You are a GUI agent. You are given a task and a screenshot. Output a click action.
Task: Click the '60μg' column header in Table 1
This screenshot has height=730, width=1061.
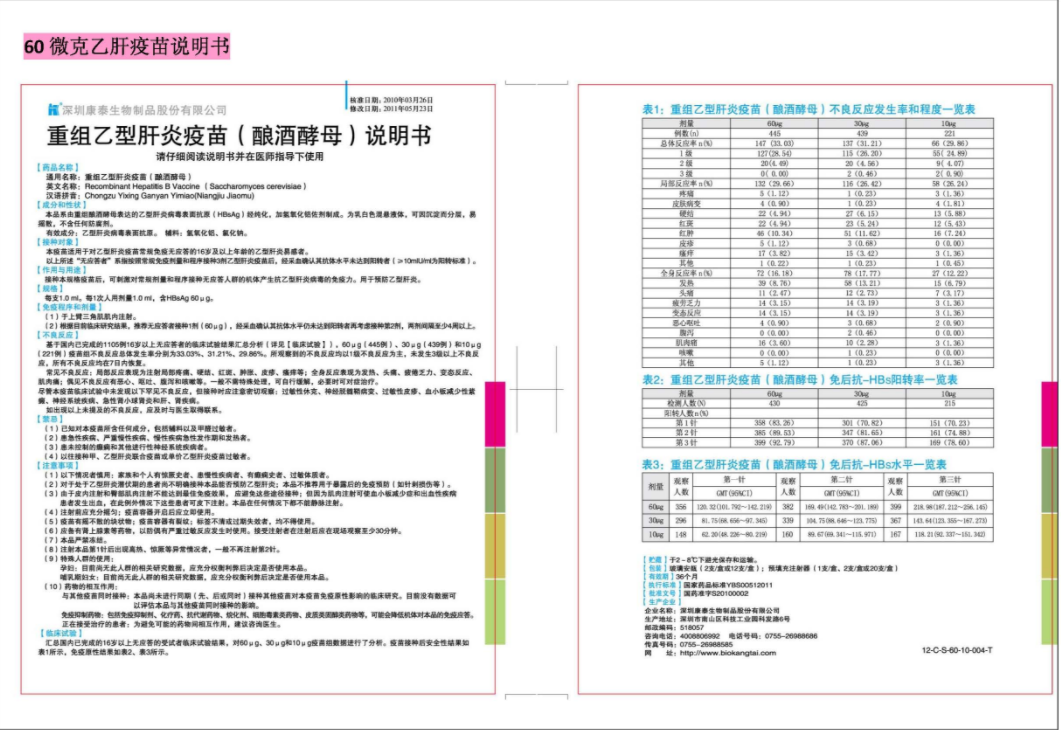(775, 124)
